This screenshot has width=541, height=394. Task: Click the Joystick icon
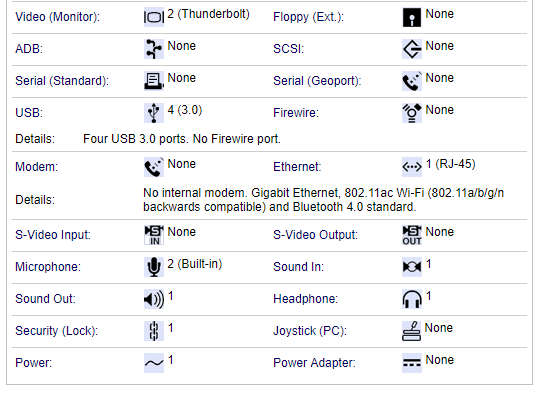coord(412,331)
